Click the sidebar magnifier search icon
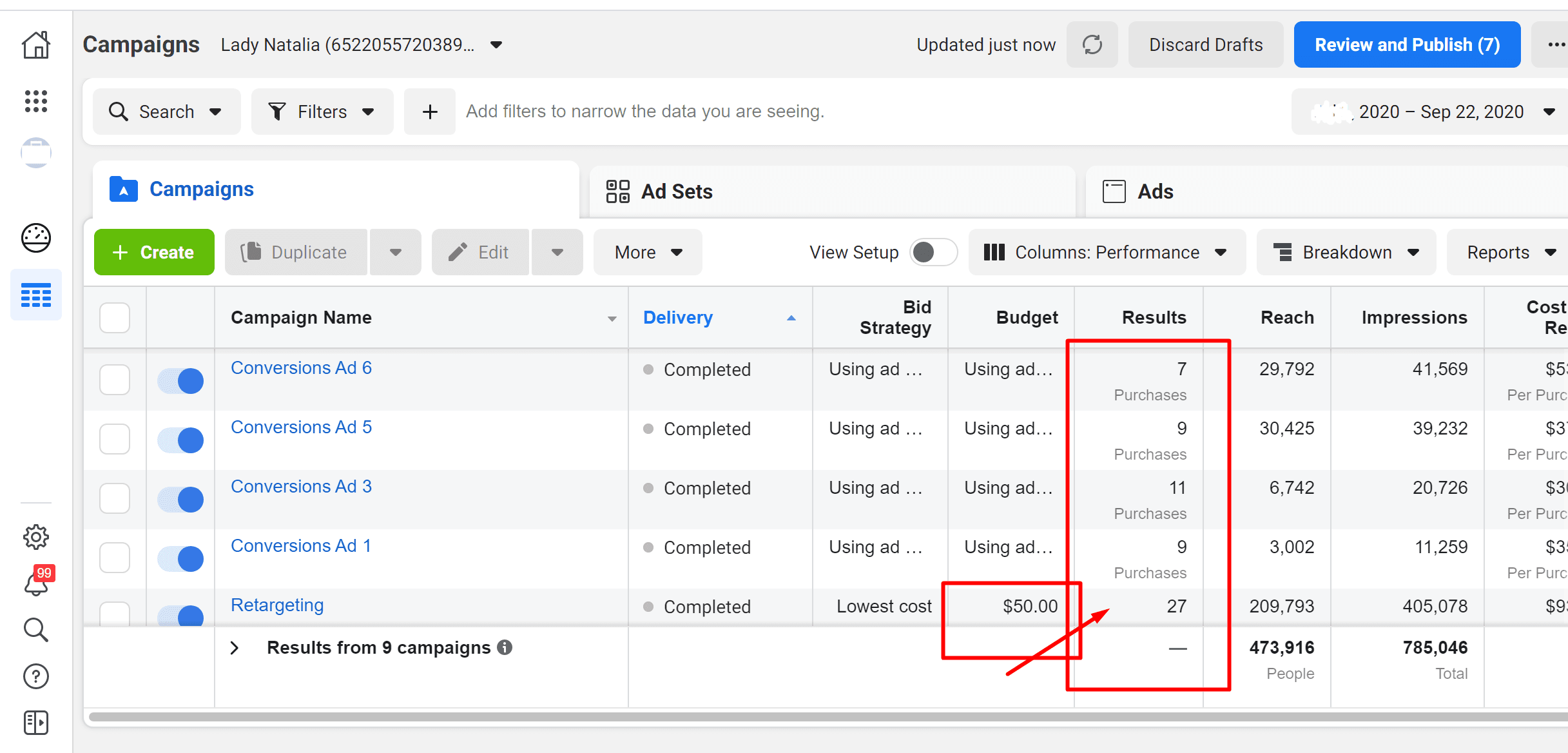 tap(36, 630)
